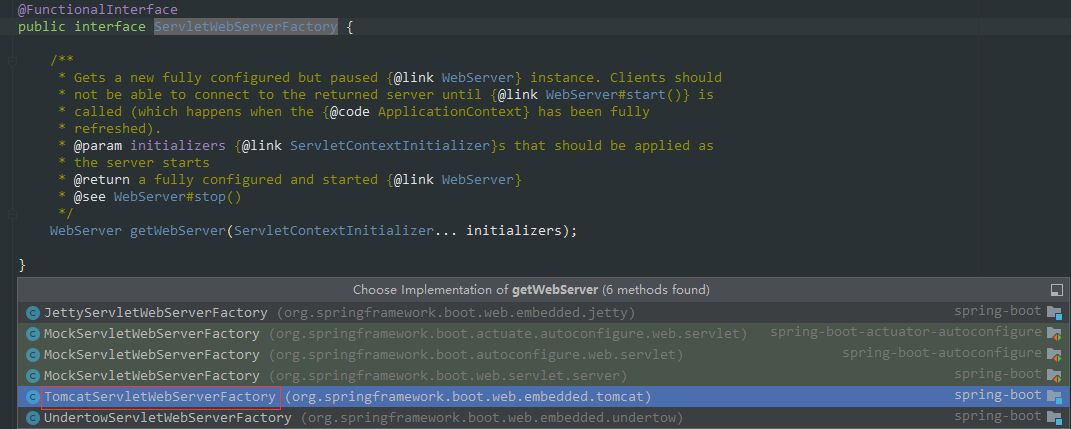Click the getWebServer method name in code
The image size is (1071, 429).
(x=178, y=231)
